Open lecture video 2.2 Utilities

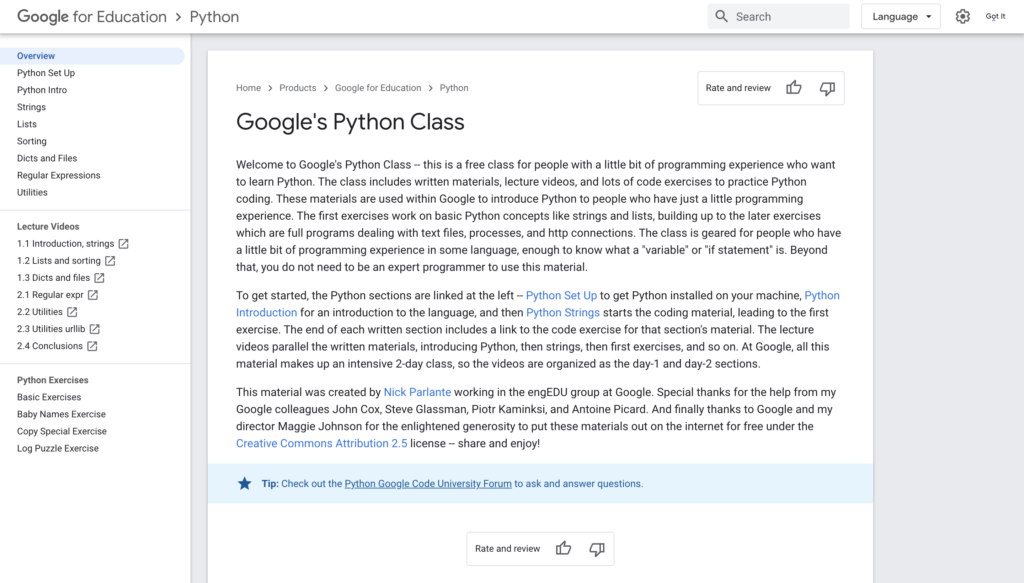click(40, 312)
